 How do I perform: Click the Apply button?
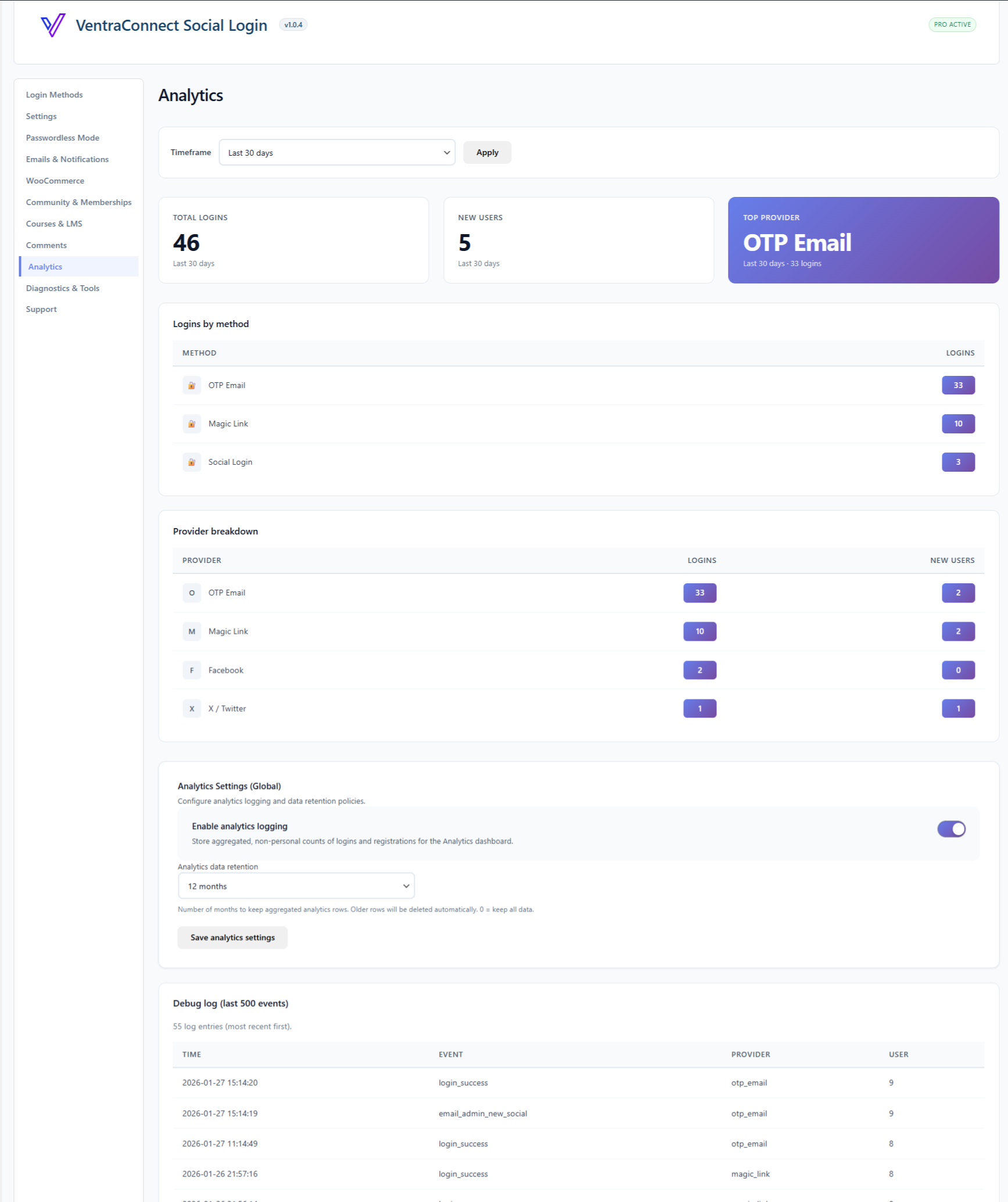pos(487,152)
